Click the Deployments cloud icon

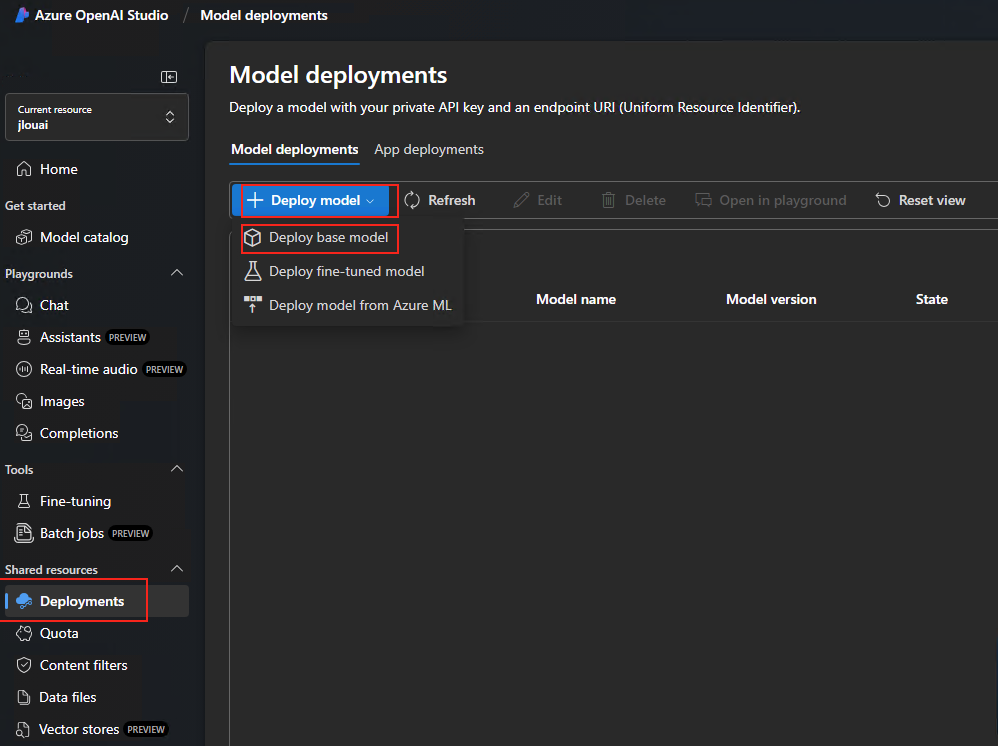24,601
